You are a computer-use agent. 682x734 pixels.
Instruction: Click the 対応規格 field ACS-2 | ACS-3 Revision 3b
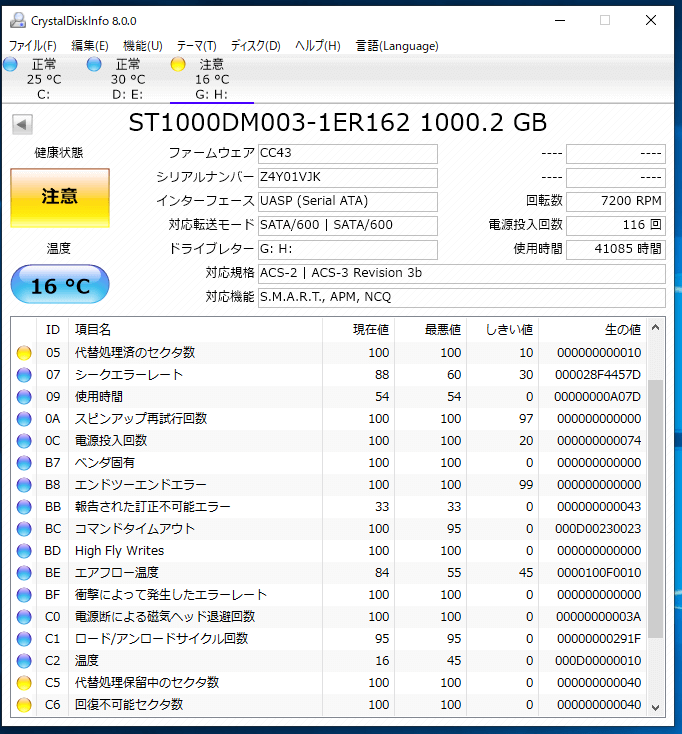coord(462,274)
